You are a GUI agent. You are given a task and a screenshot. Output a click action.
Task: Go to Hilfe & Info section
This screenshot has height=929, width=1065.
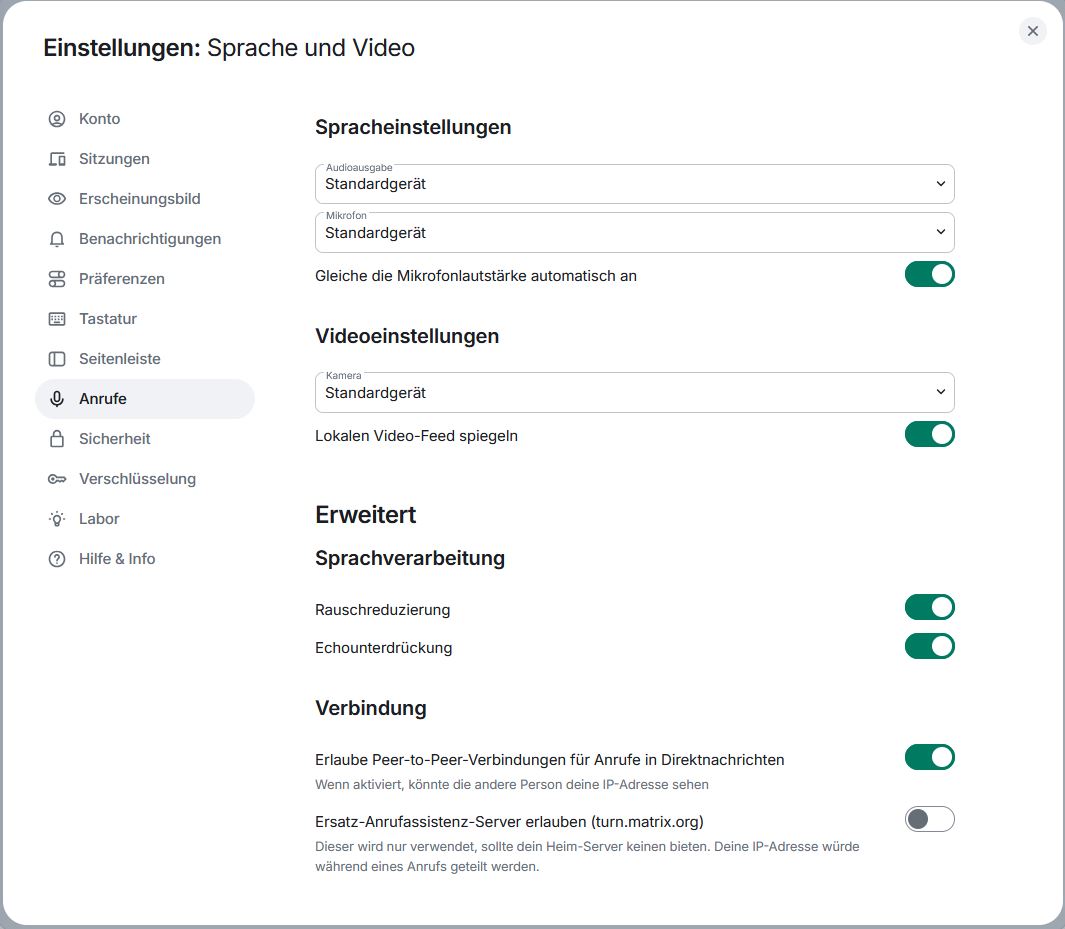point(117,559)
